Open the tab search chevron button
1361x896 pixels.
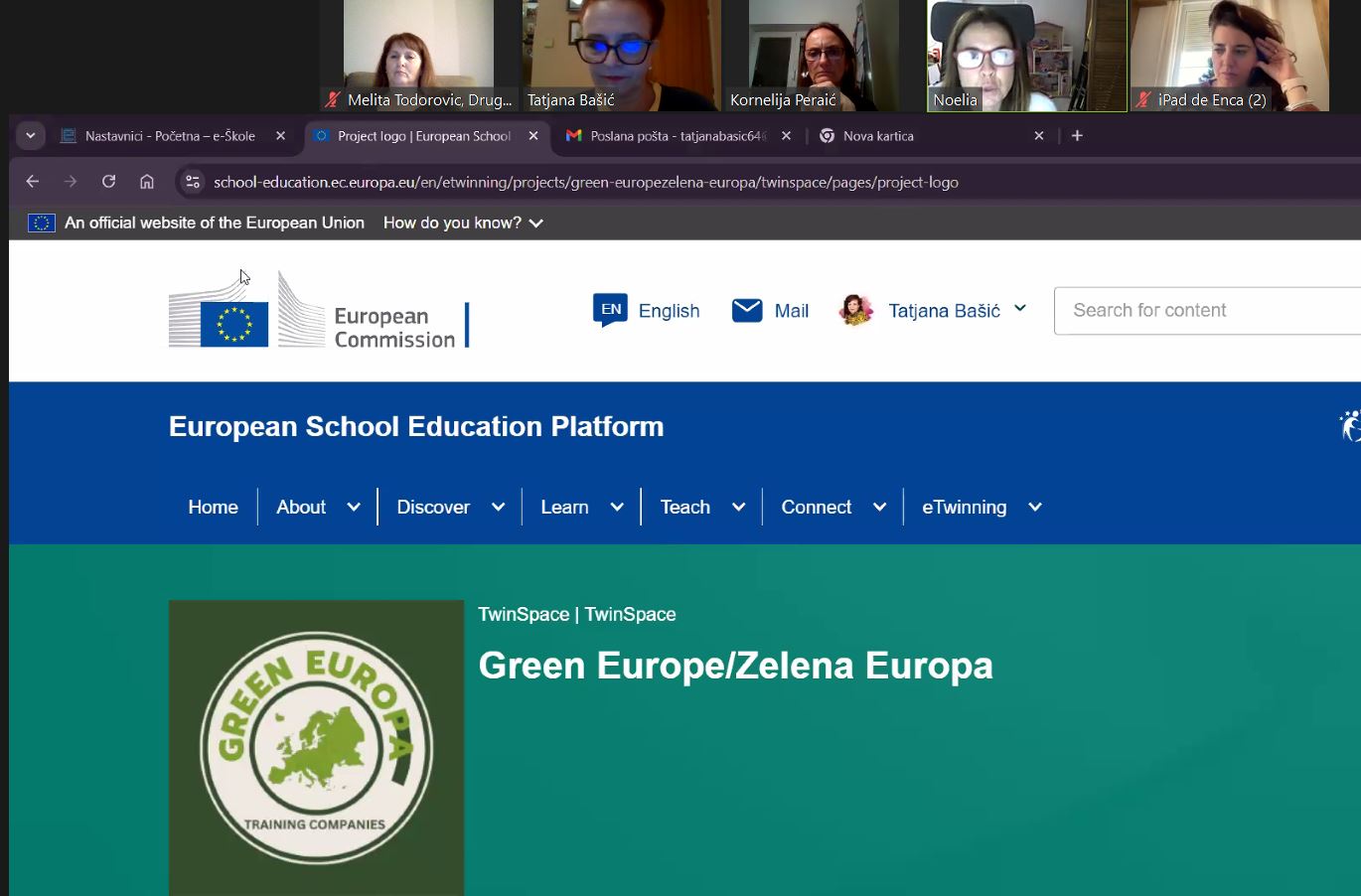[x=31, y=136]
